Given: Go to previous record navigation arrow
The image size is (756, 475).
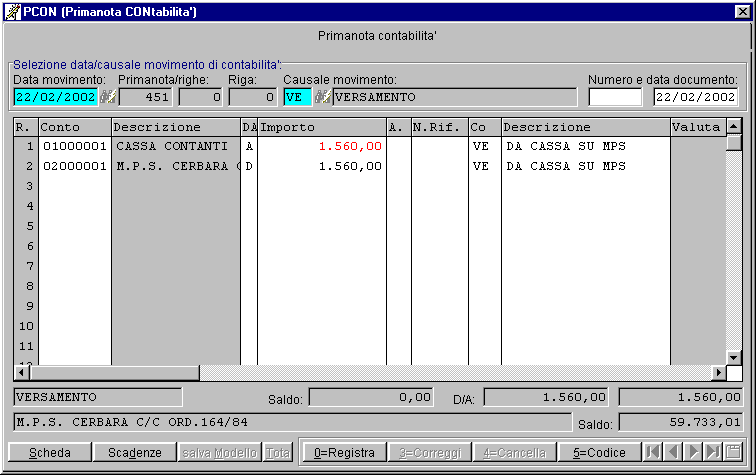Looking at the screenshot, I should pos(671,453).
